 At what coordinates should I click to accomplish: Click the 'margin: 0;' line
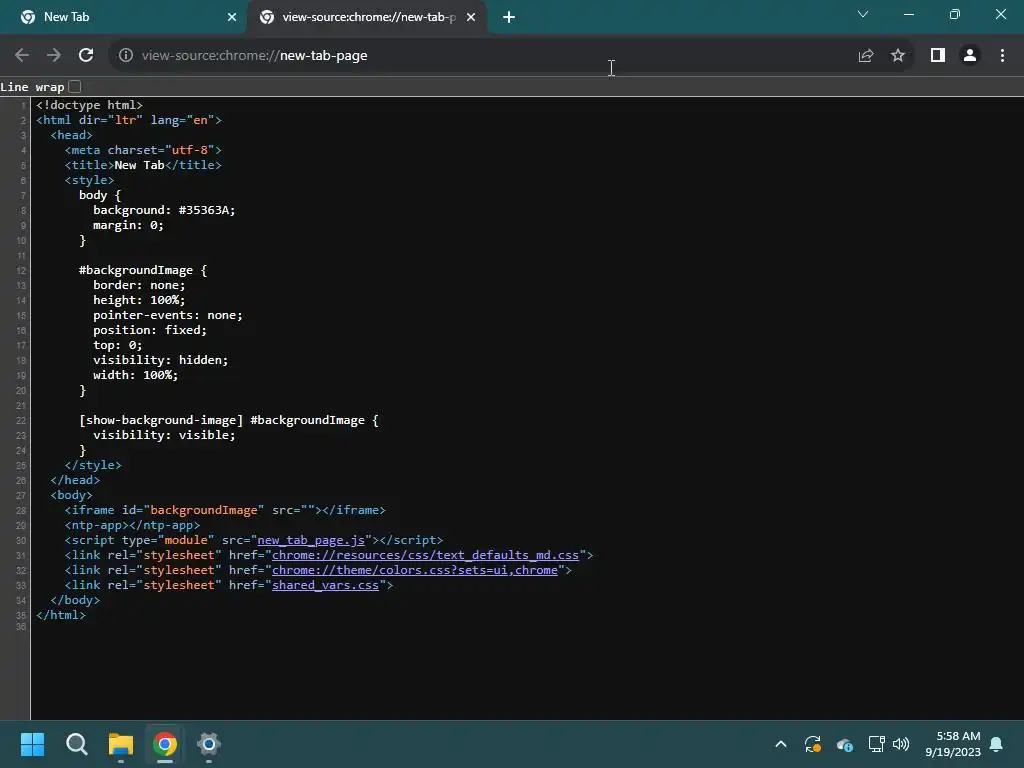point(128,225)
